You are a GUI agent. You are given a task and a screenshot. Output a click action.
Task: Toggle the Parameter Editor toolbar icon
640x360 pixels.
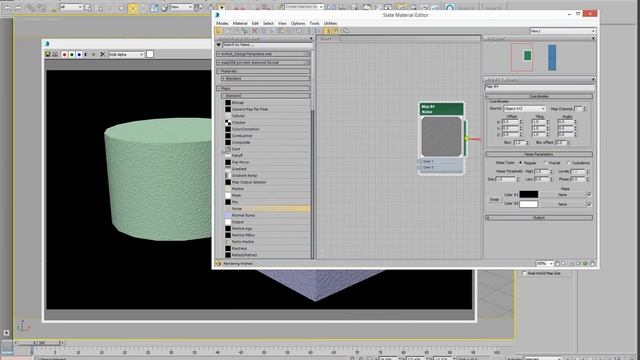[x=336, y=31]
